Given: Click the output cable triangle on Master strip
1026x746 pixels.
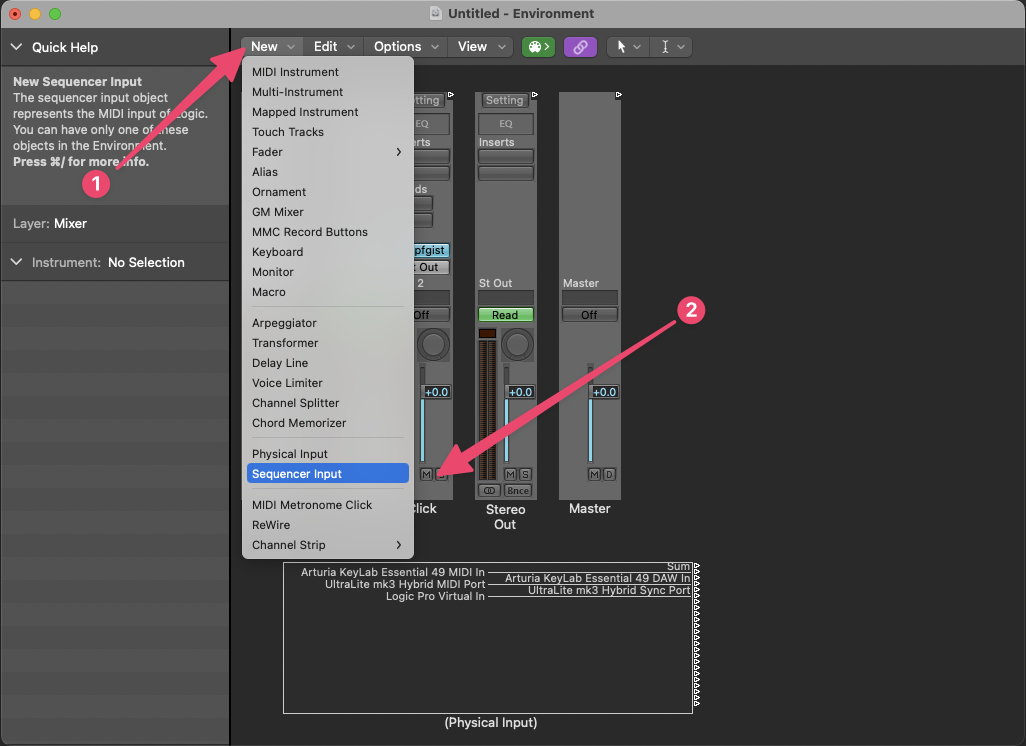Looking at the screenshot, I should pos(619,95).
